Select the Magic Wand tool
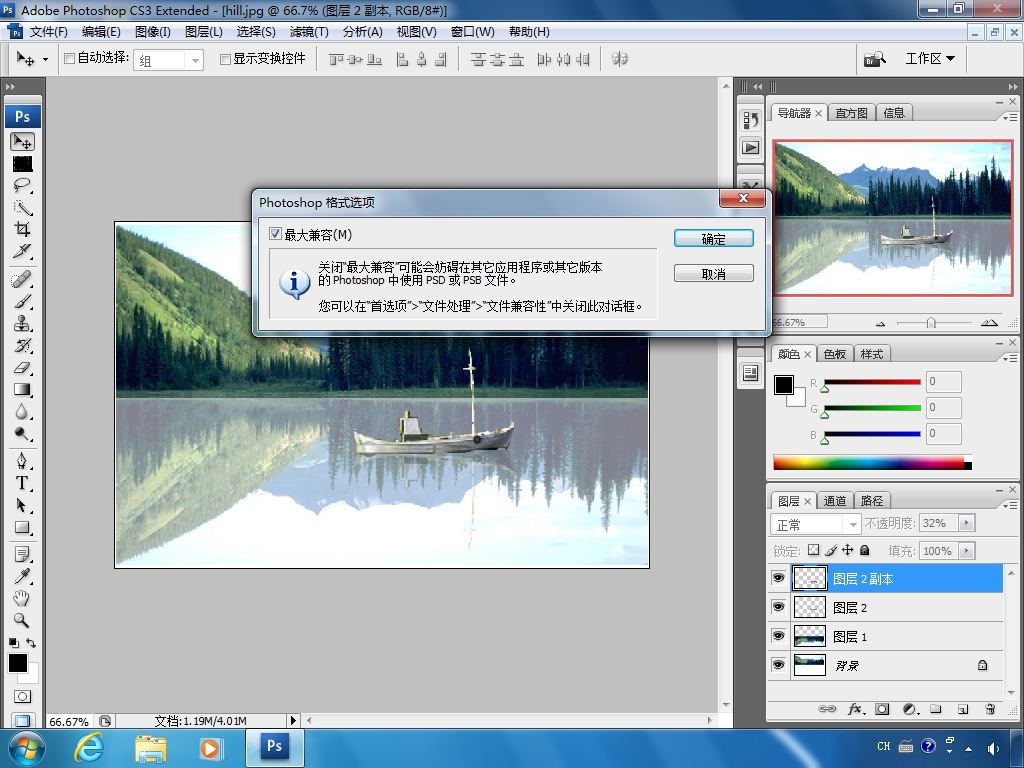1024x768 pixels. click(x=23, y=208)
